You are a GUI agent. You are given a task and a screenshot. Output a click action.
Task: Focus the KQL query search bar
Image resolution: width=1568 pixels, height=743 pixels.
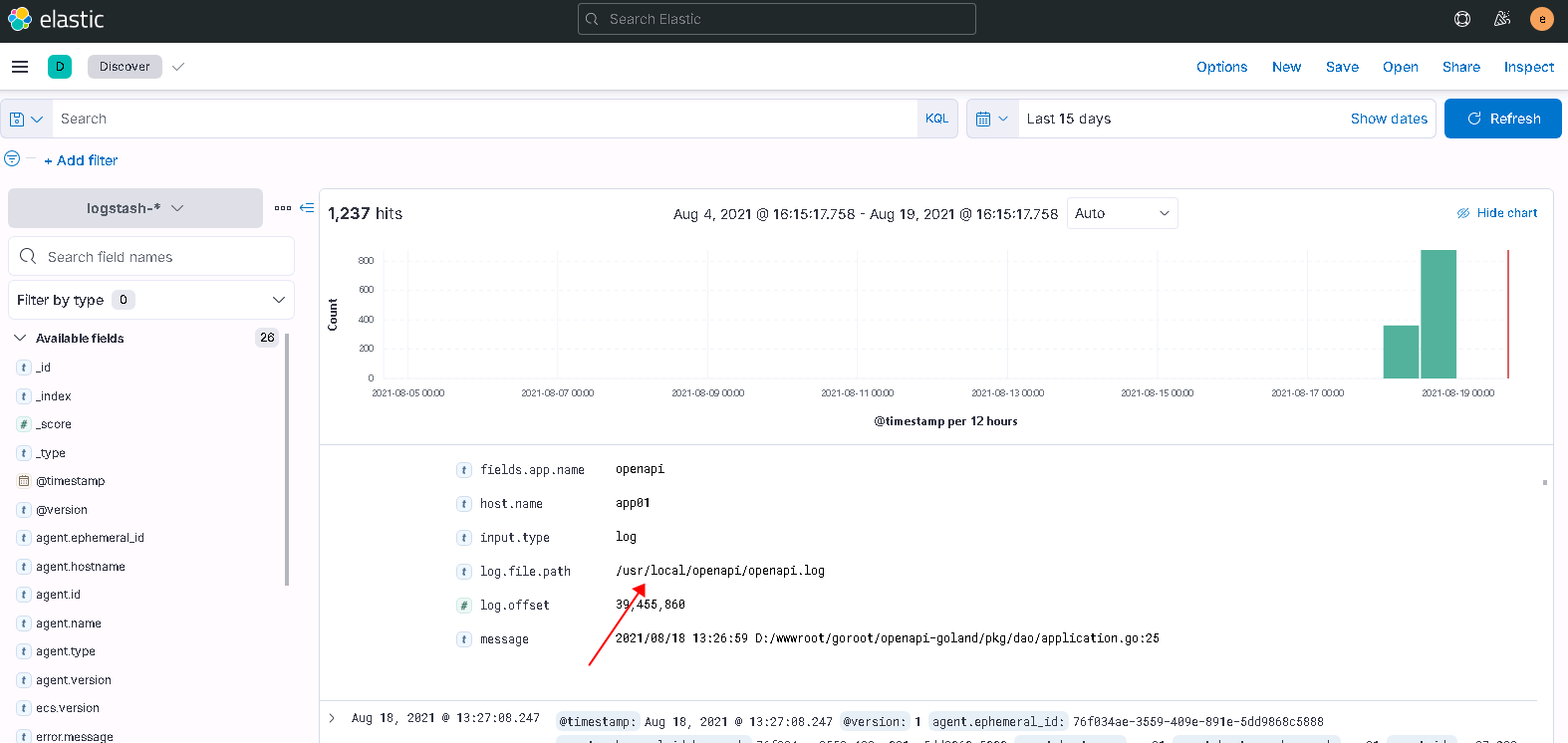pyautogui.click(x=484, y=119)
